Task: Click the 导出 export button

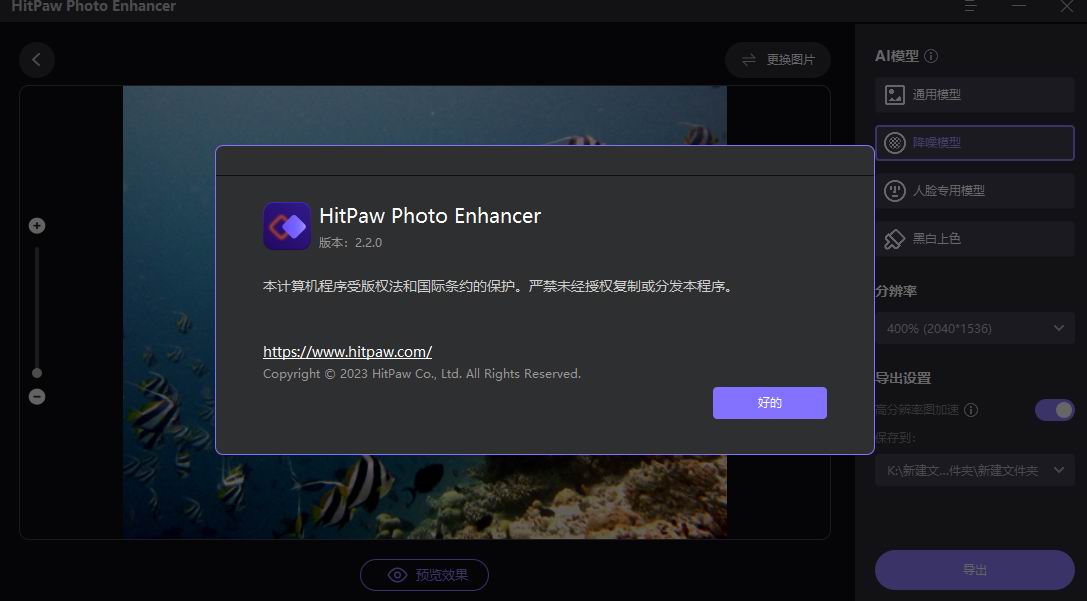Action: coord(975,570)
